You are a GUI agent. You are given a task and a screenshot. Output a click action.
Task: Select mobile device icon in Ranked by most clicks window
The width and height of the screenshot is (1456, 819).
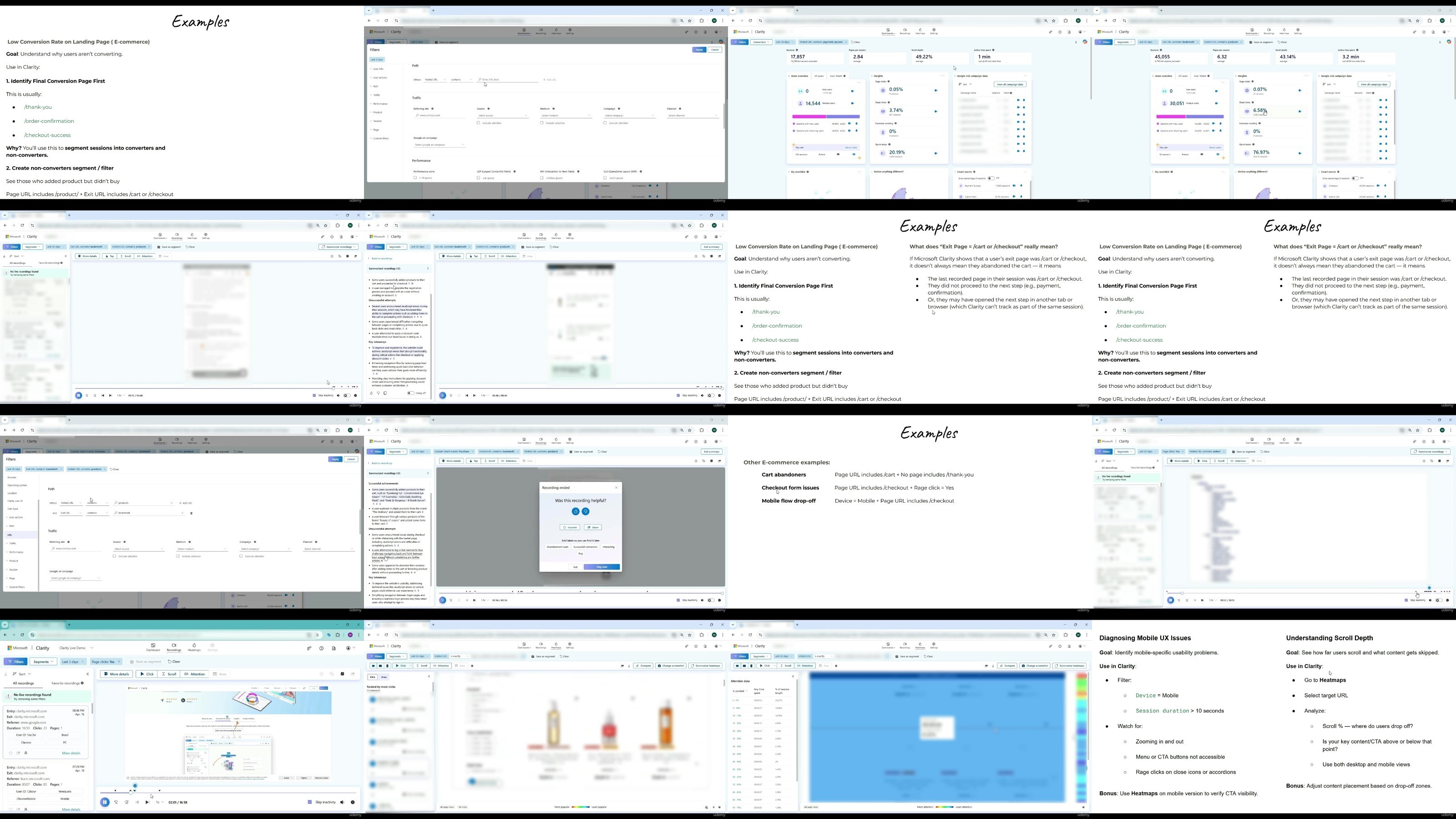click(x=387, y=666)
